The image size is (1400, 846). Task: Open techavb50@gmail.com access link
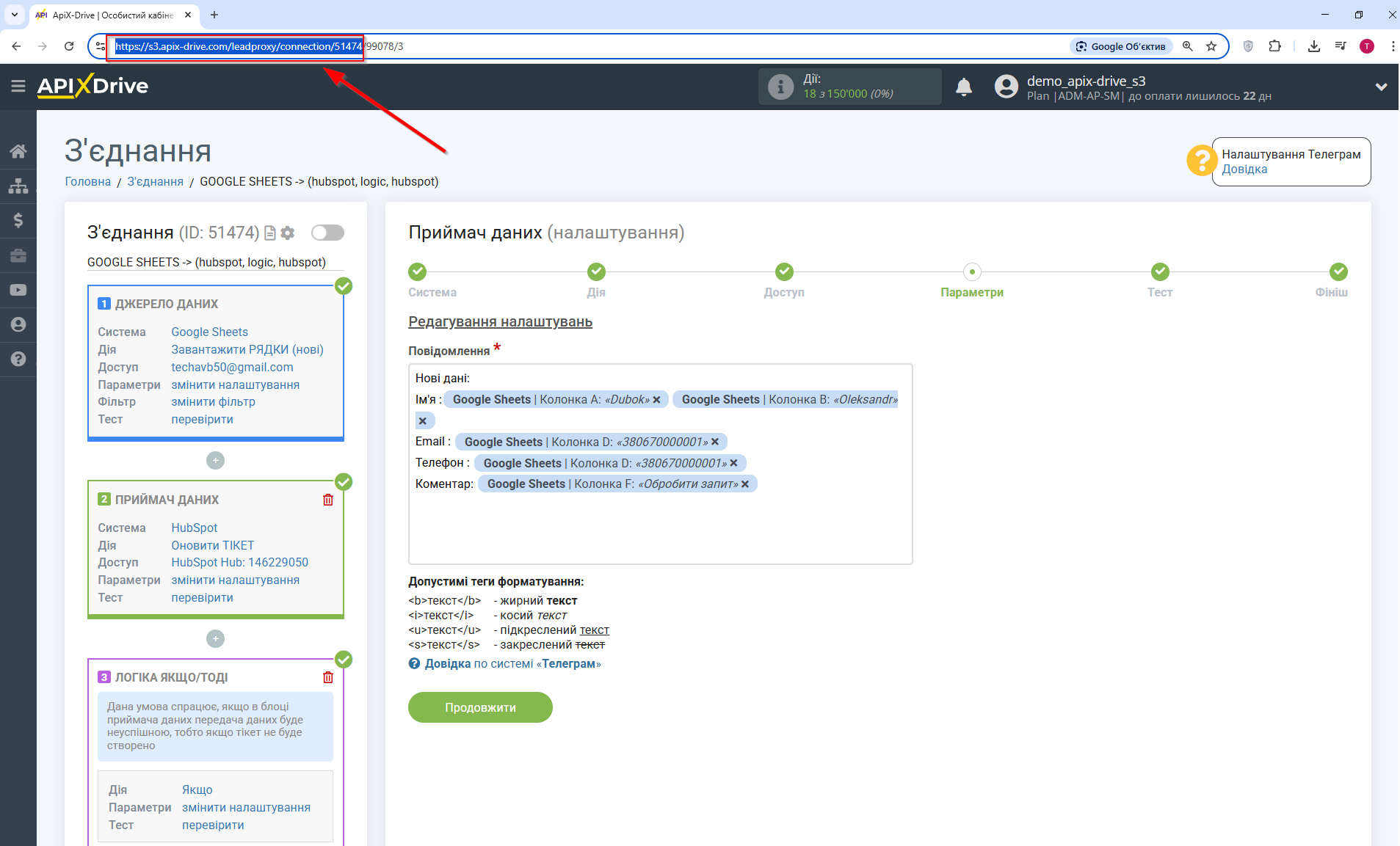click(x=232, y=367)
